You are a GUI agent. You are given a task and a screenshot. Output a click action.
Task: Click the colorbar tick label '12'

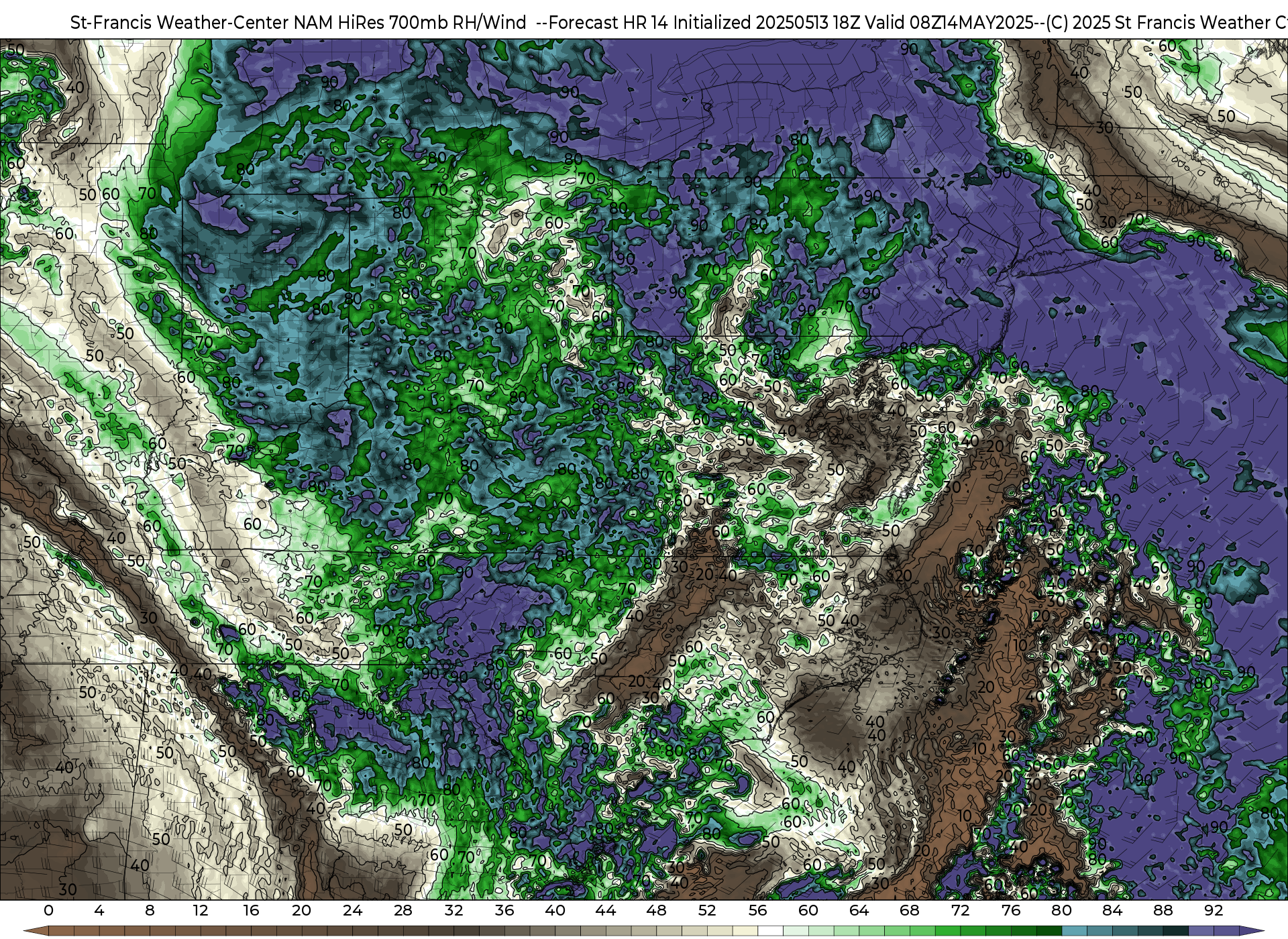[201, 911]
